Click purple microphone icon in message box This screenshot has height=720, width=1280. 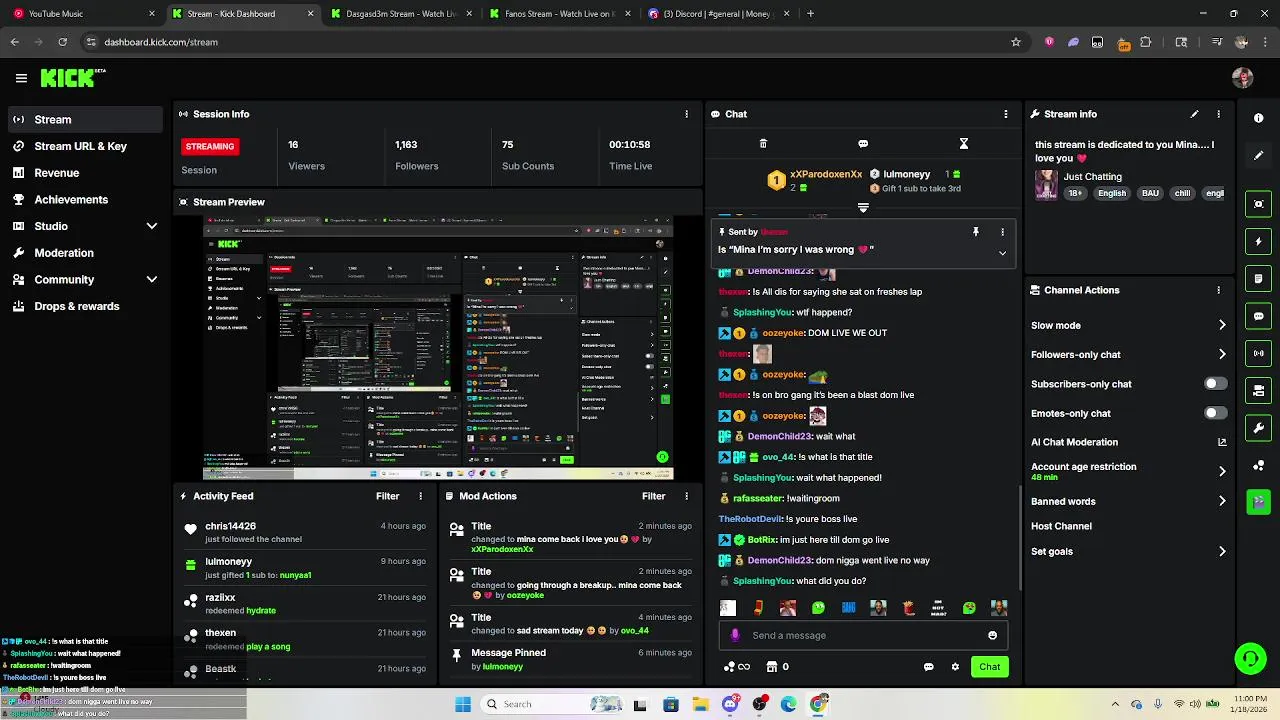[735, 635]
